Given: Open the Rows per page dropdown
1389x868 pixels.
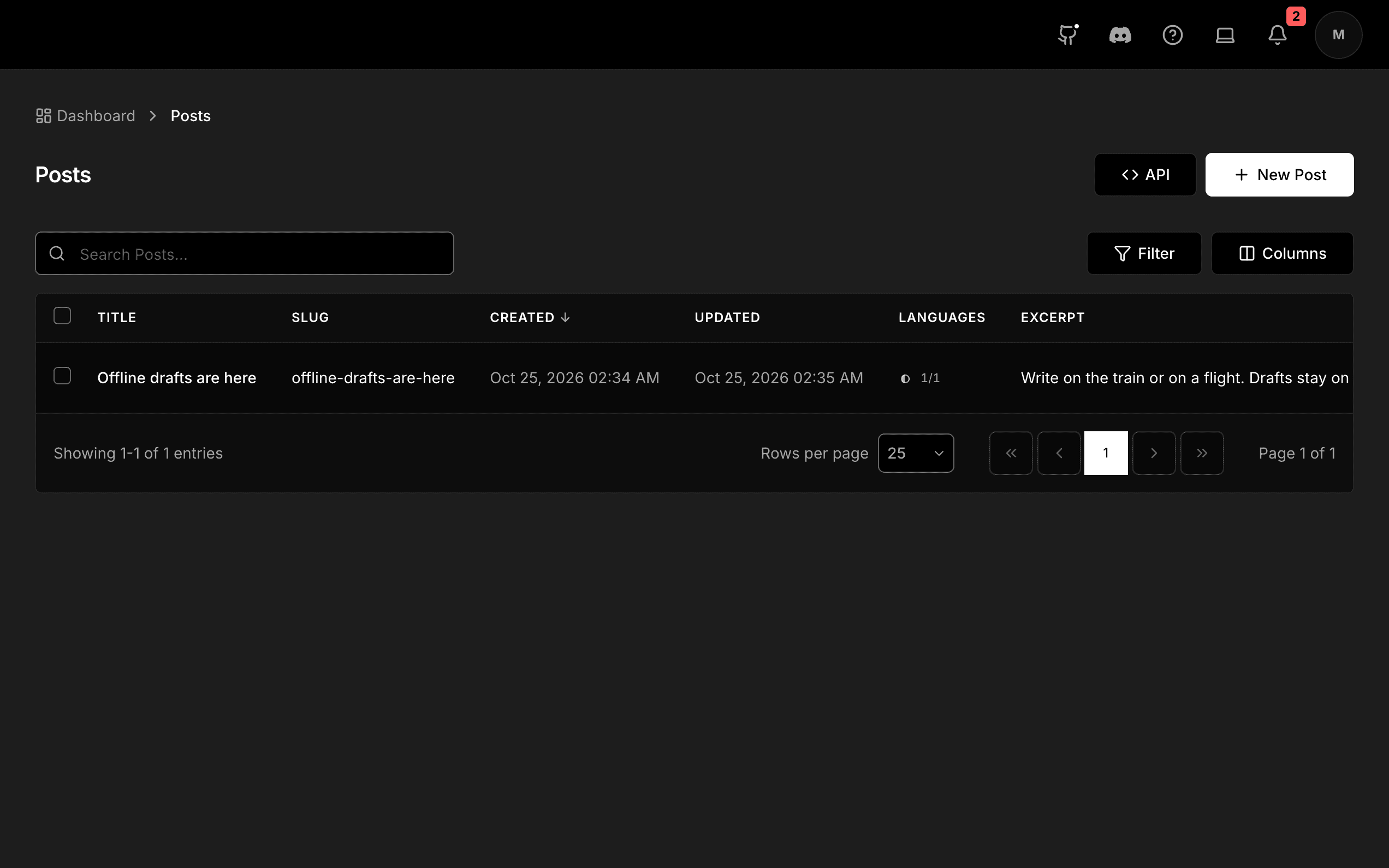Looking at the screenshot, I should [x=916, y=453].
